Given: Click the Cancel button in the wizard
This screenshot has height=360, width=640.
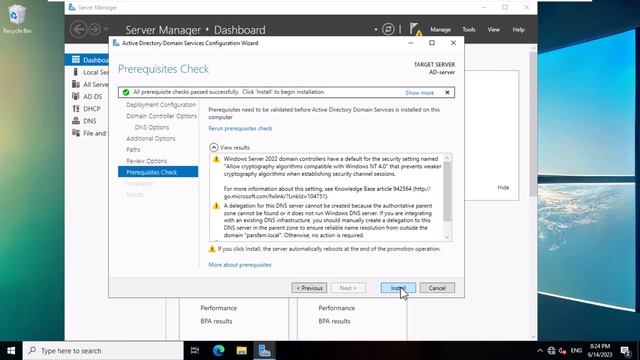Looking at the screenshot, I should [x=437, y=288].
